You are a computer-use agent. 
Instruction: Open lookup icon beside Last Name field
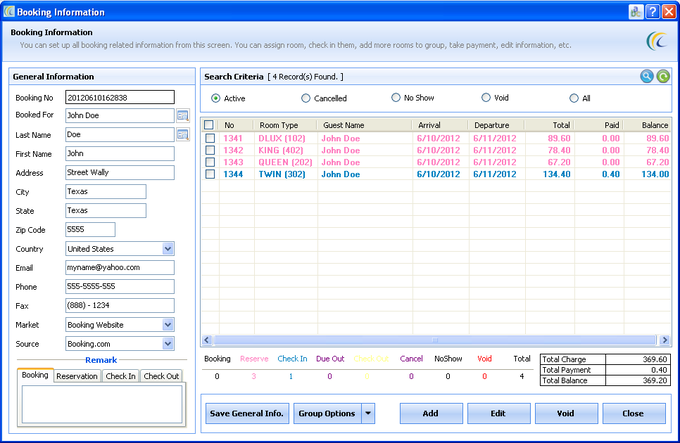coord(183,135)
